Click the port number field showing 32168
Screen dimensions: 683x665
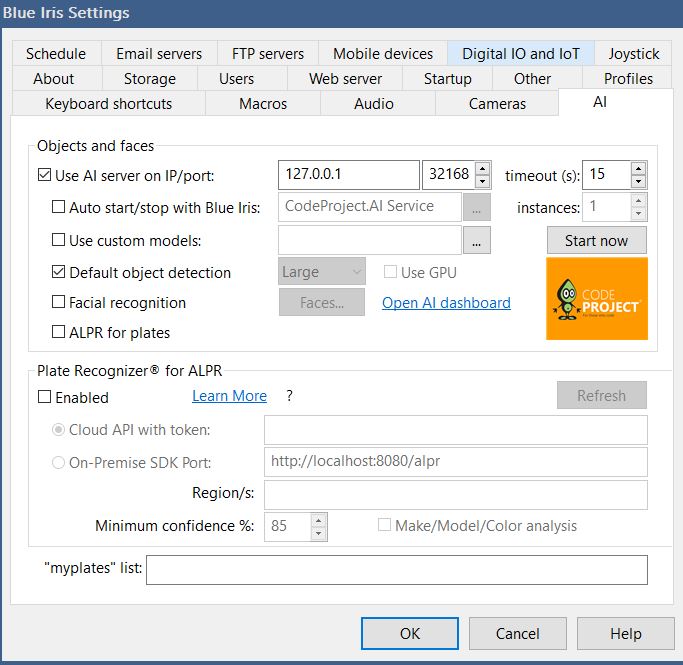pyautogui.click(x=449, y=175)
